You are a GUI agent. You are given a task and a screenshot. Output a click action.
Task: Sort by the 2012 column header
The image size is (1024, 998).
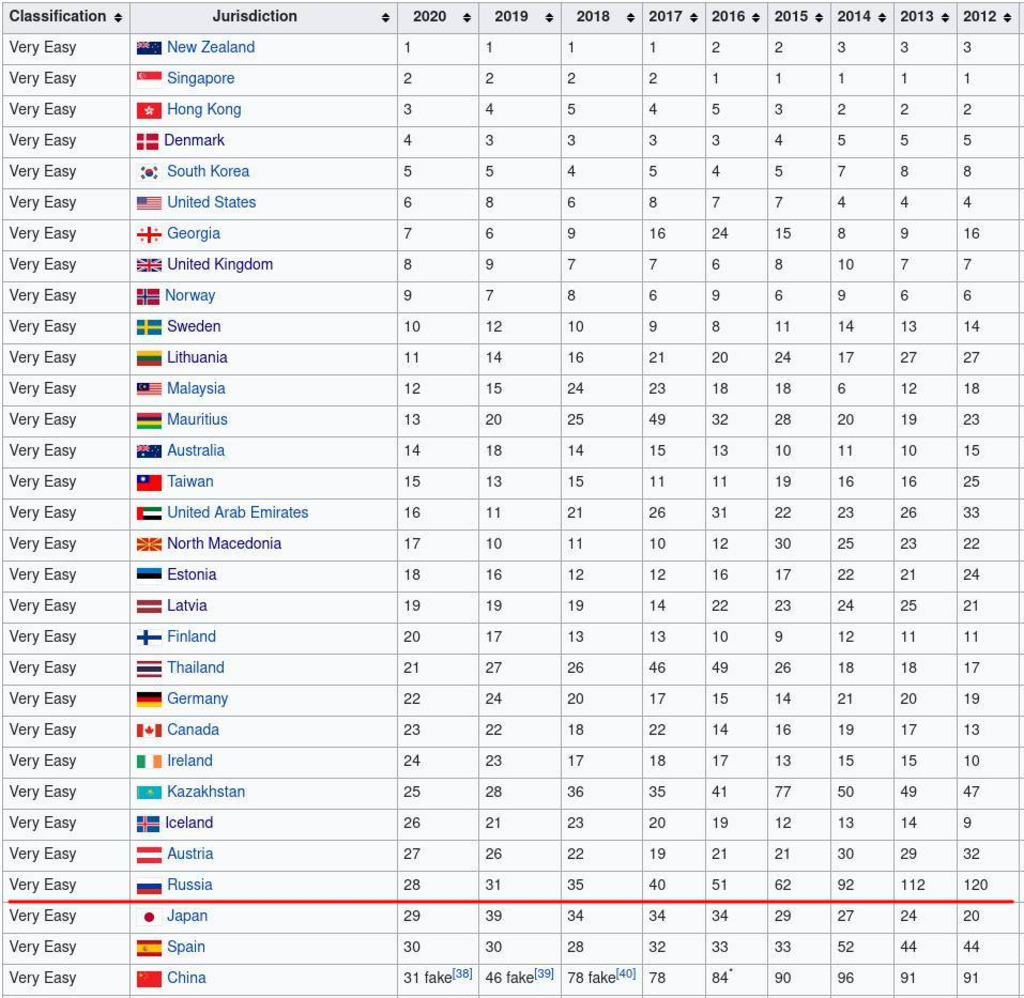pos(987,17)
